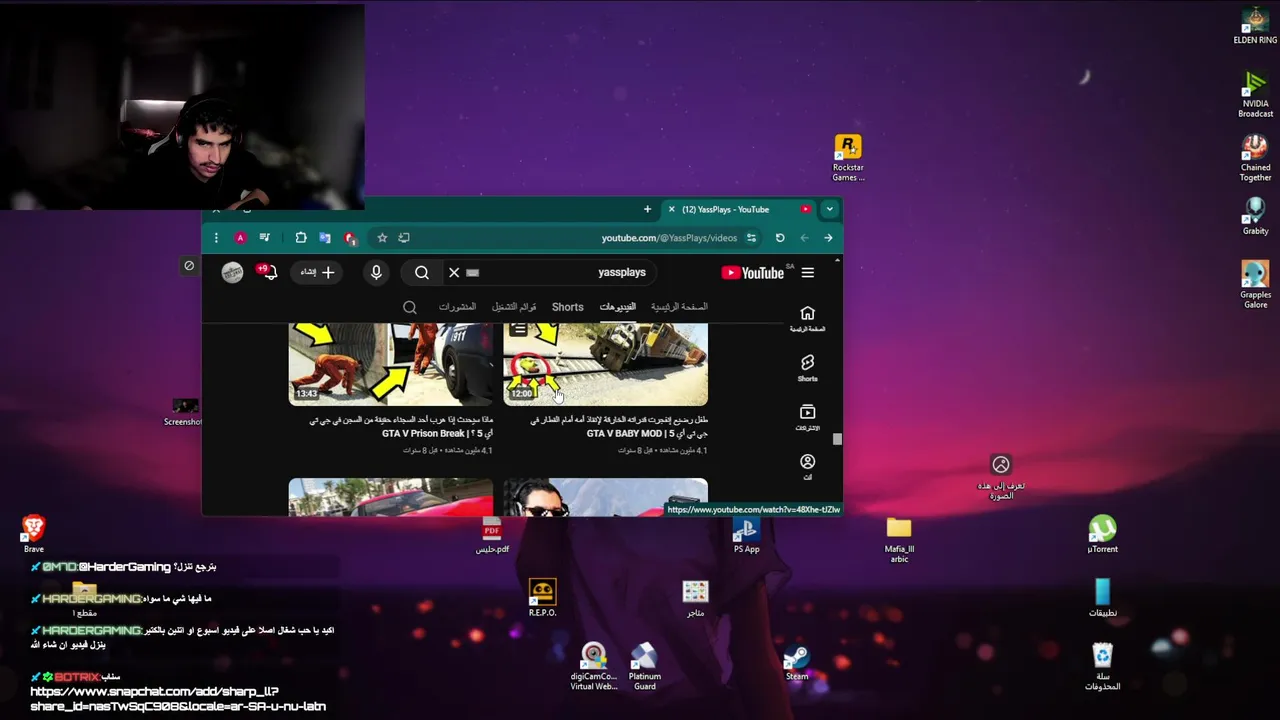Screen dimensions: 1280x720
Task: Open the You section in YouTube sidebar
Action: [x=807, y=466]
